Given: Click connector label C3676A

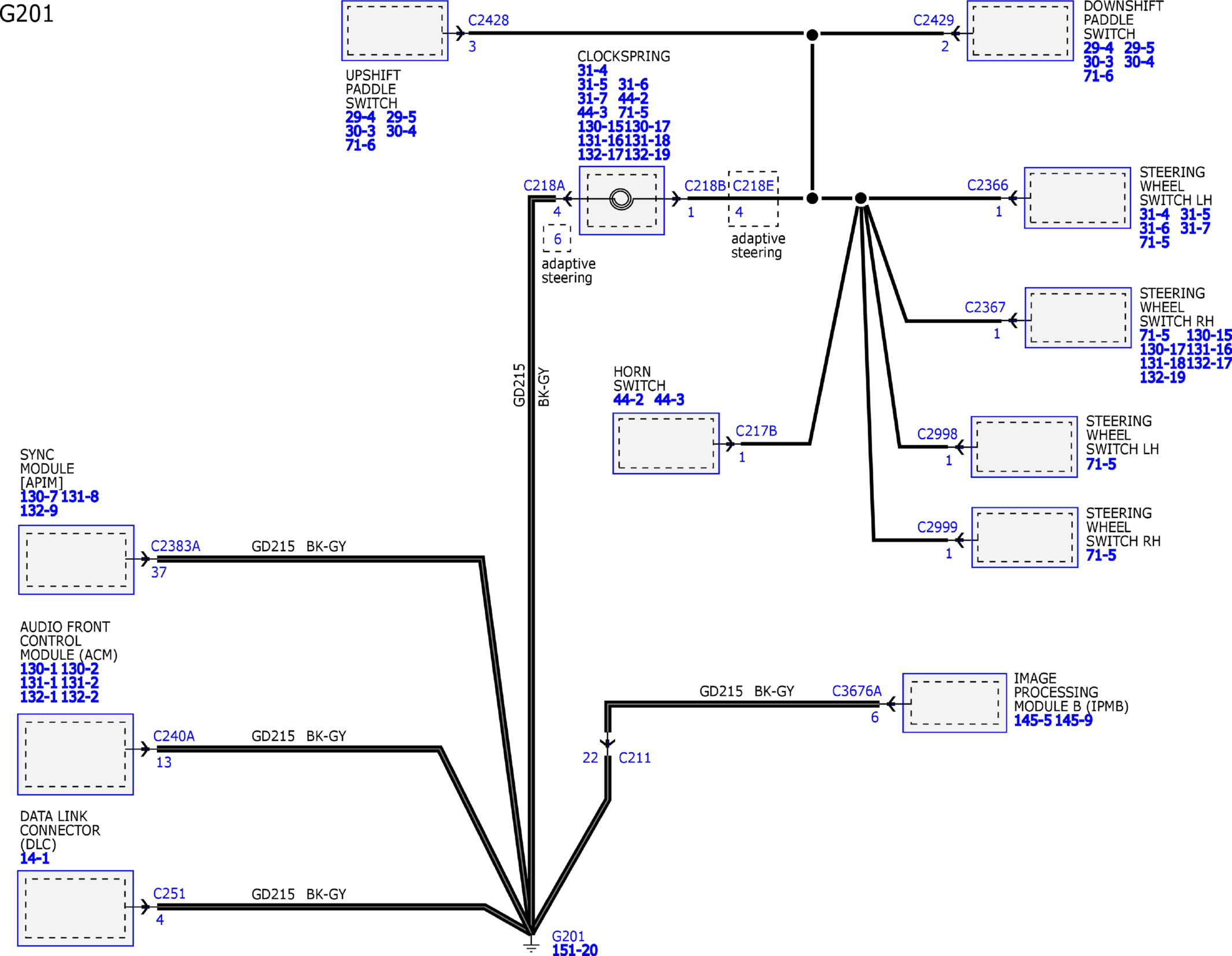Looking at the screenshot, I should point(857,691).
